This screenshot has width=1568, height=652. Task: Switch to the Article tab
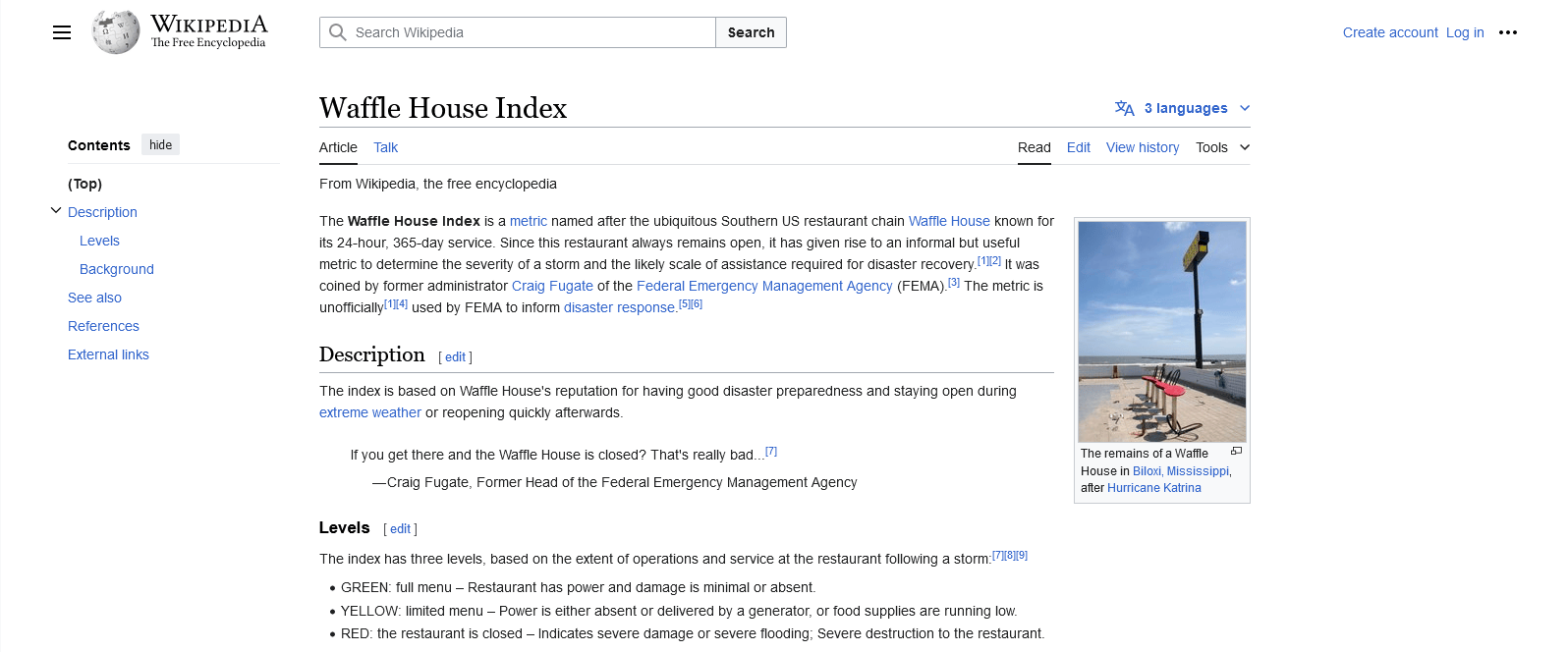click(338, 147)
